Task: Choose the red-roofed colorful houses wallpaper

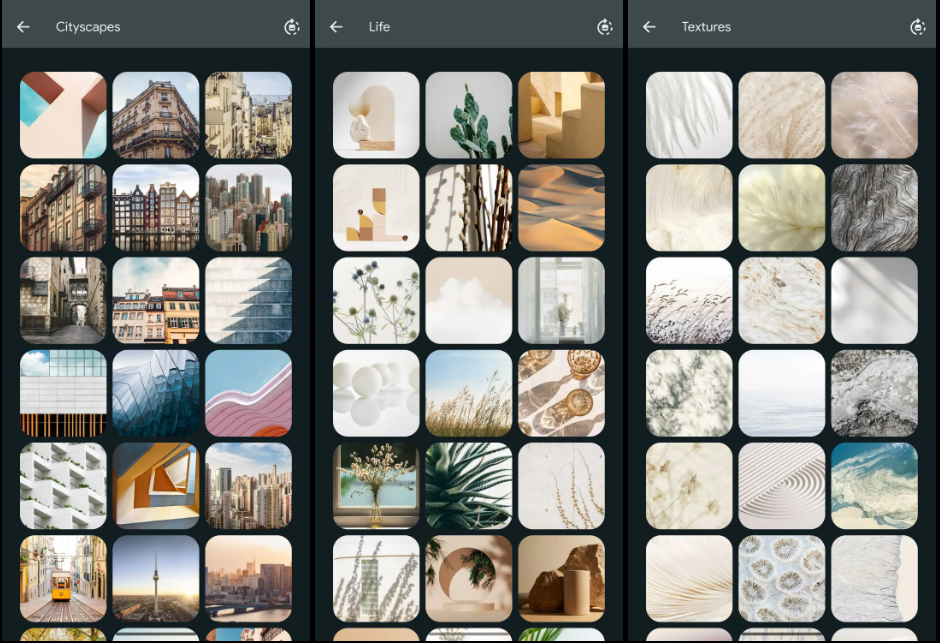Action: [156, 300]
